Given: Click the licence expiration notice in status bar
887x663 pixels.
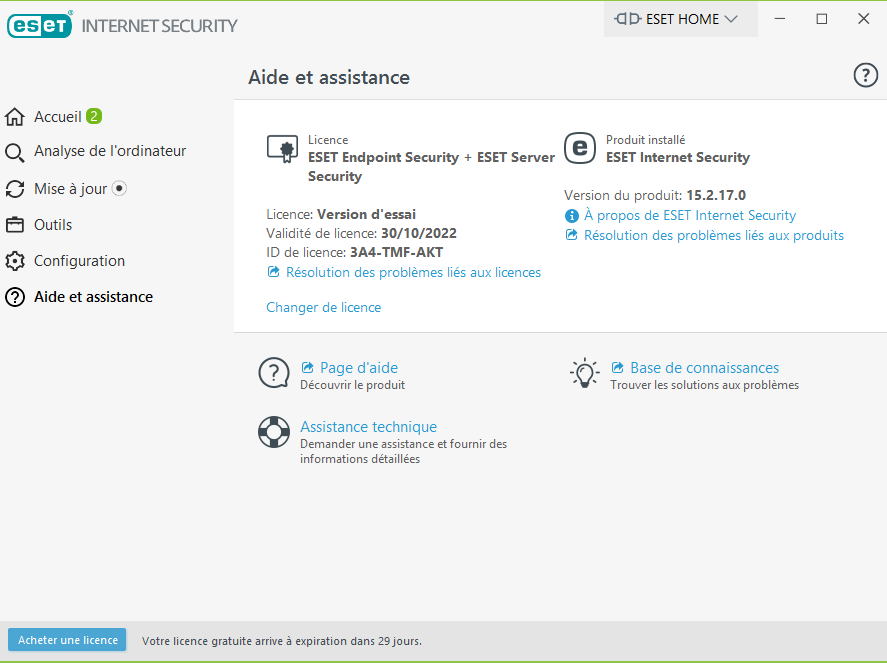Looking at the screenshot, I should click(x=282, y=641).
